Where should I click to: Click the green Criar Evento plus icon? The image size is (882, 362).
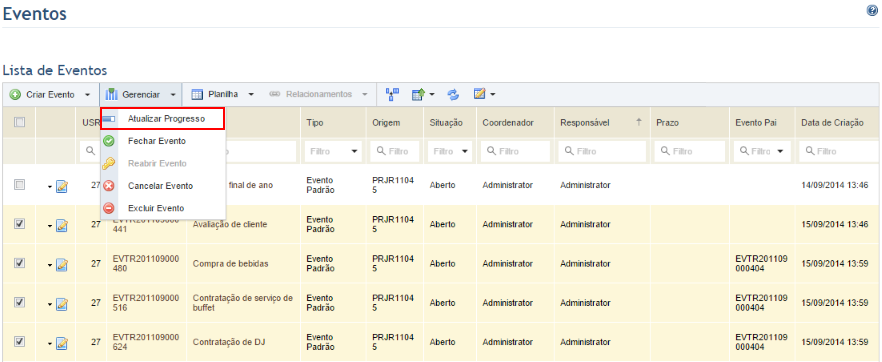[15, 94]
